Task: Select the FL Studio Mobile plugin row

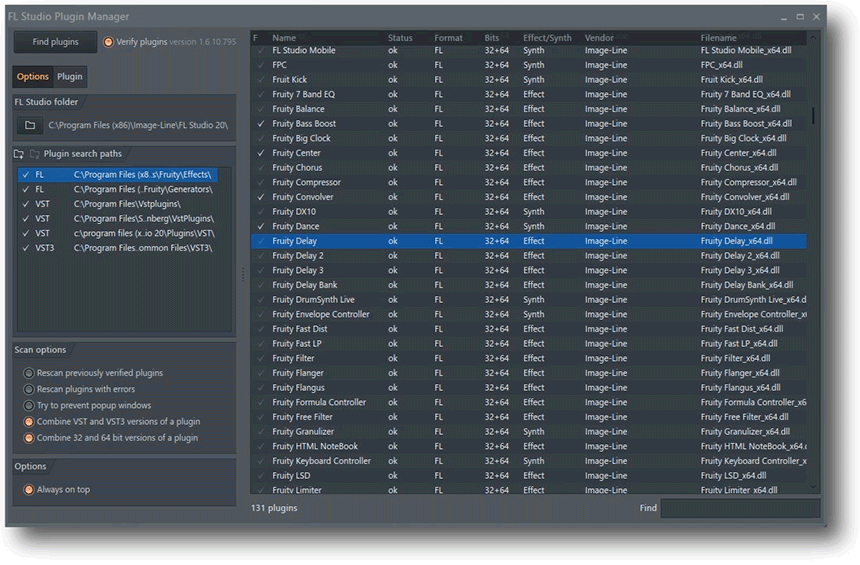Action: (x=529, y=50)
